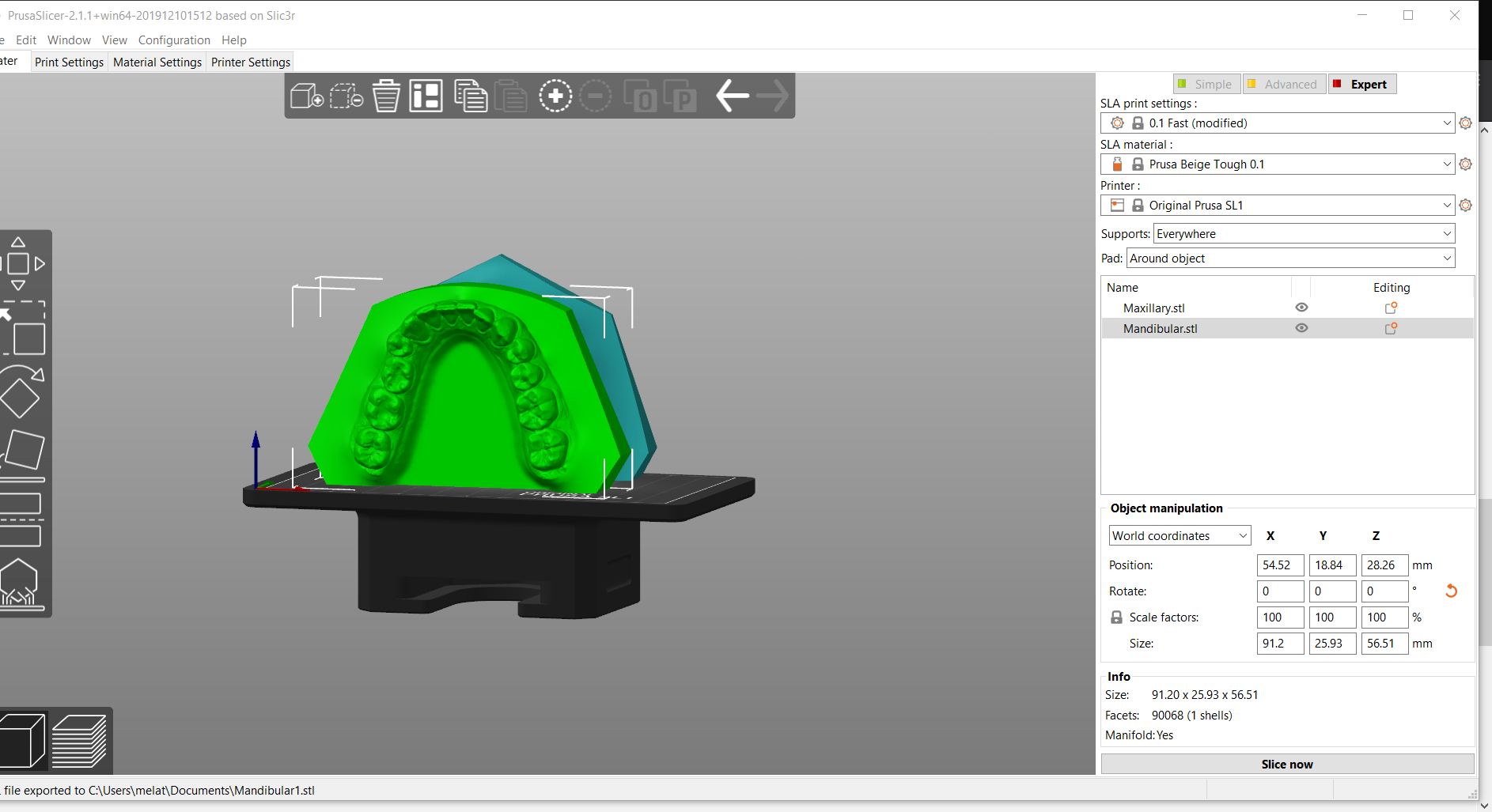Open the Supports dropdown
Screen dimensions: 1492x812
click(1304, 234)
